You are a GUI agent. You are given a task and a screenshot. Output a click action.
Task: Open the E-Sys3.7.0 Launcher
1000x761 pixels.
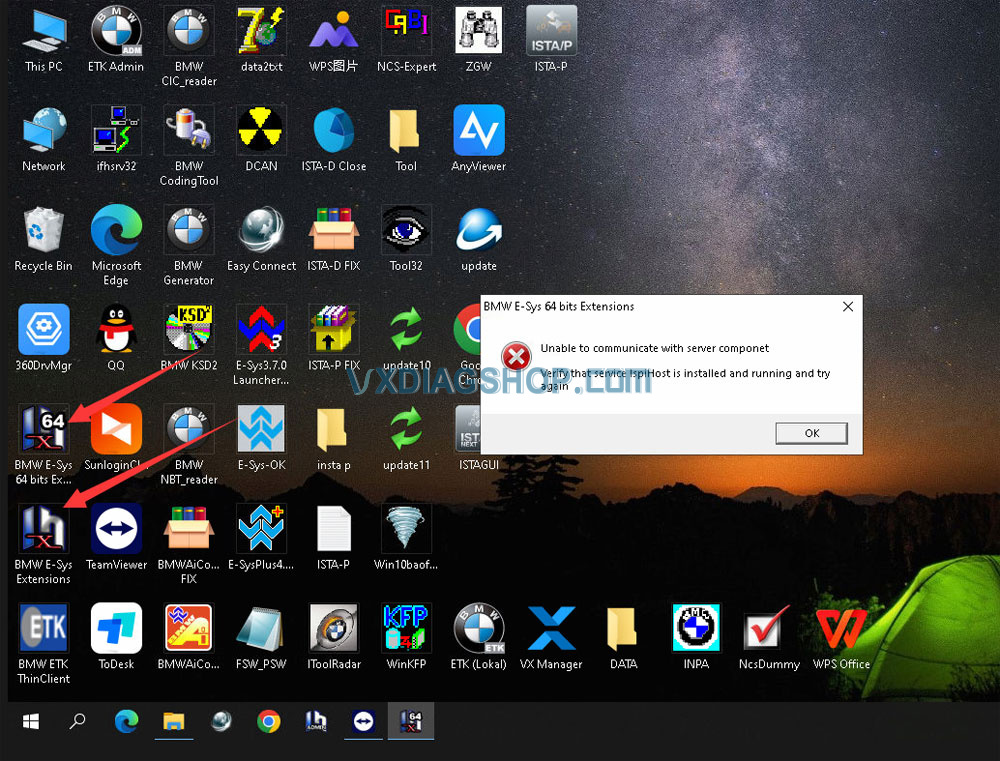261,330
